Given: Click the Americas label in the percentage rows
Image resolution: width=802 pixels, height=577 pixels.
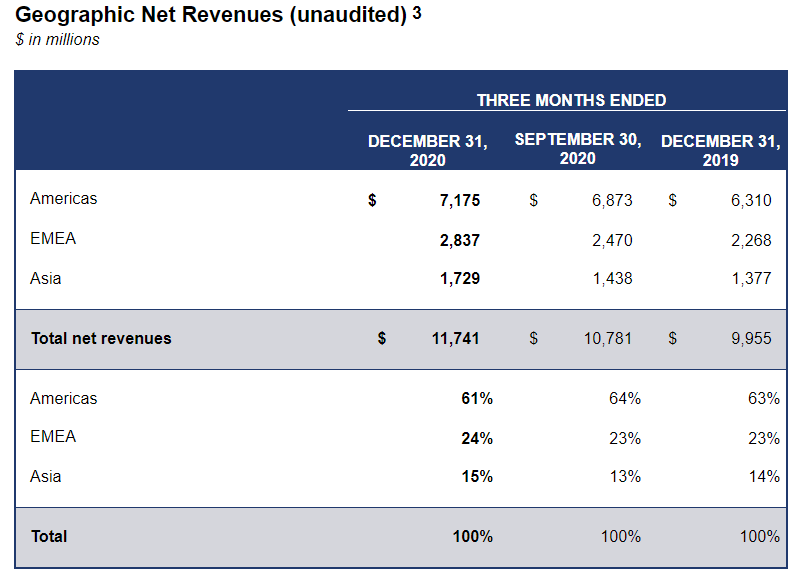Looking at the screenshot, I should 63,398.
